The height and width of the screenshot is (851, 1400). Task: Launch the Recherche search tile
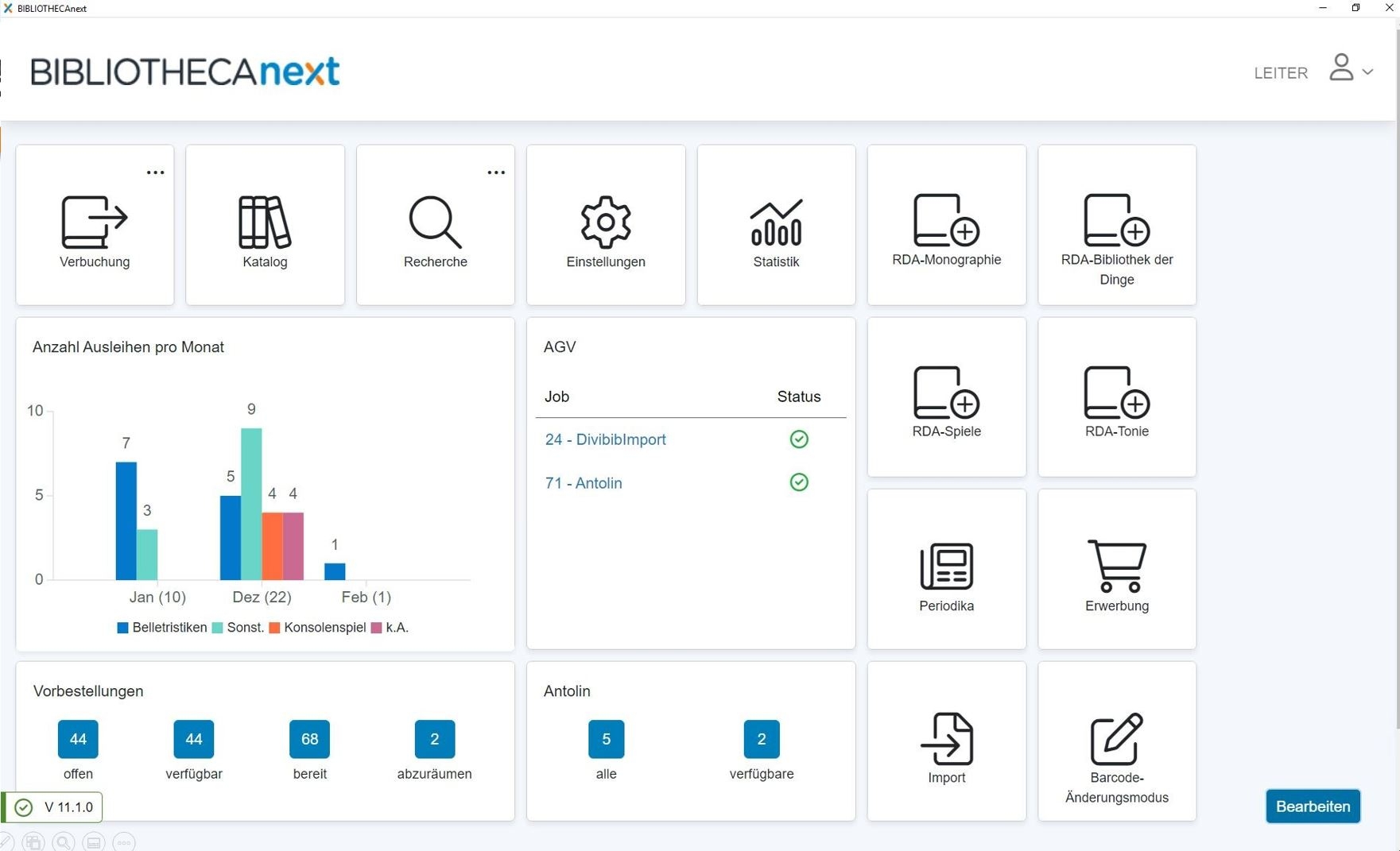[x=435, y=225]
